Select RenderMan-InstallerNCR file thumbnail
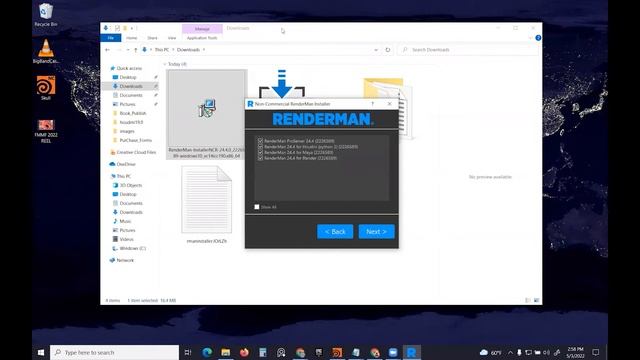Image resolution: width=640 pixels, height=360 pixels. coord(207,114)
